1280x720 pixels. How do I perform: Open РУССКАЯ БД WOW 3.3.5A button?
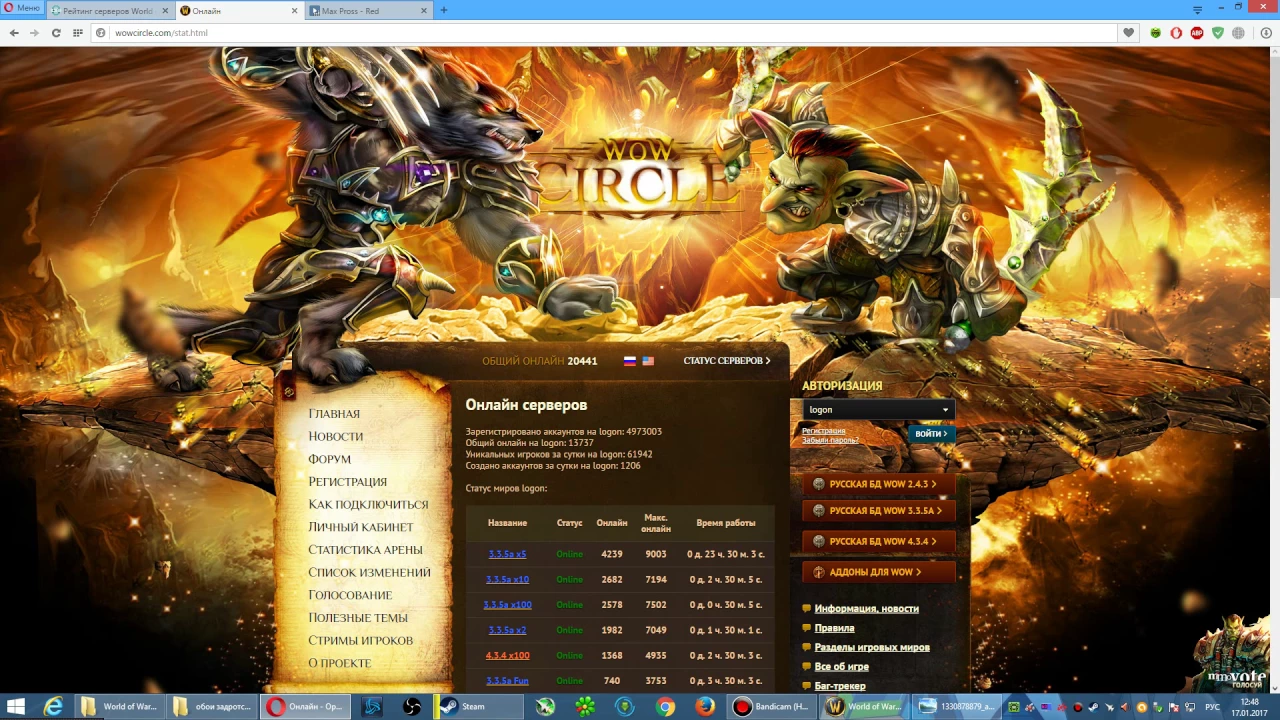[x=878, y=511]
